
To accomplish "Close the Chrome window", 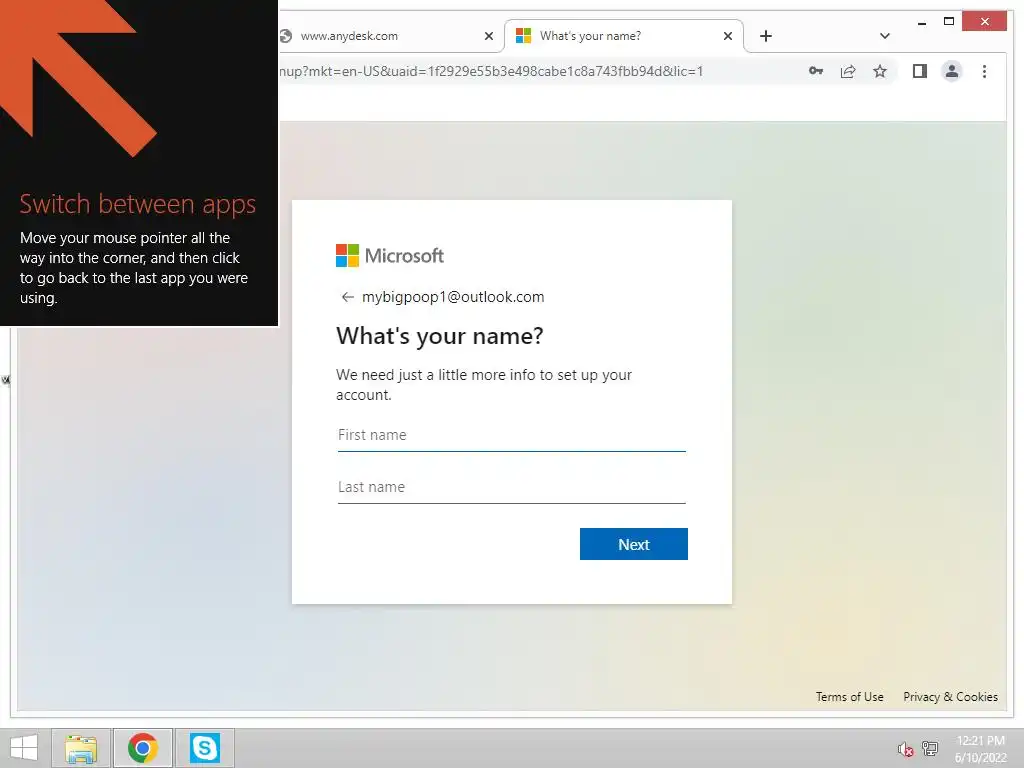I will (985, 22).
